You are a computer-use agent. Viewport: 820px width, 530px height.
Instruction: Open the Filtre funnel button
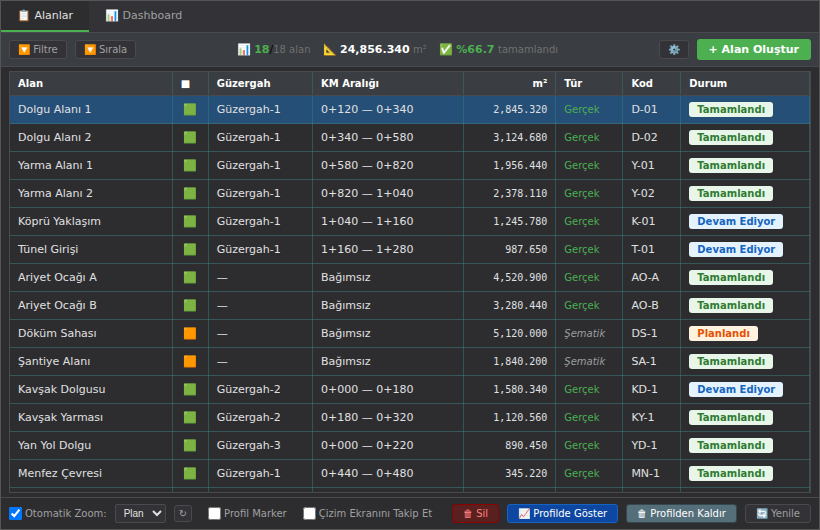pyautogui.click(x=38, y=49)
